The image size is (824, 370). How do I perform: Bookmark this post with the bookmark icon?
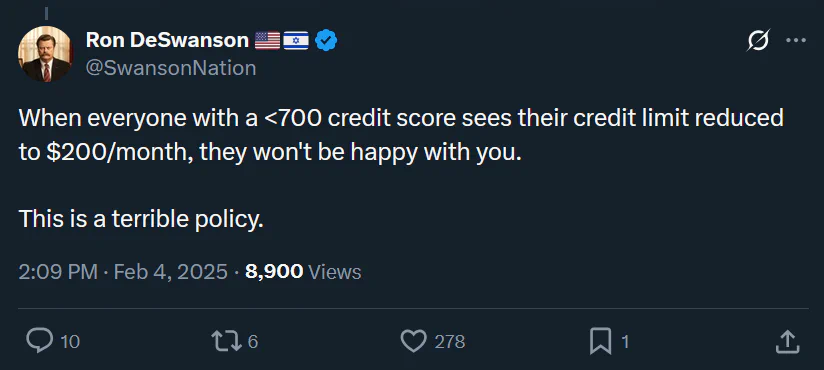tap(601, 342)
